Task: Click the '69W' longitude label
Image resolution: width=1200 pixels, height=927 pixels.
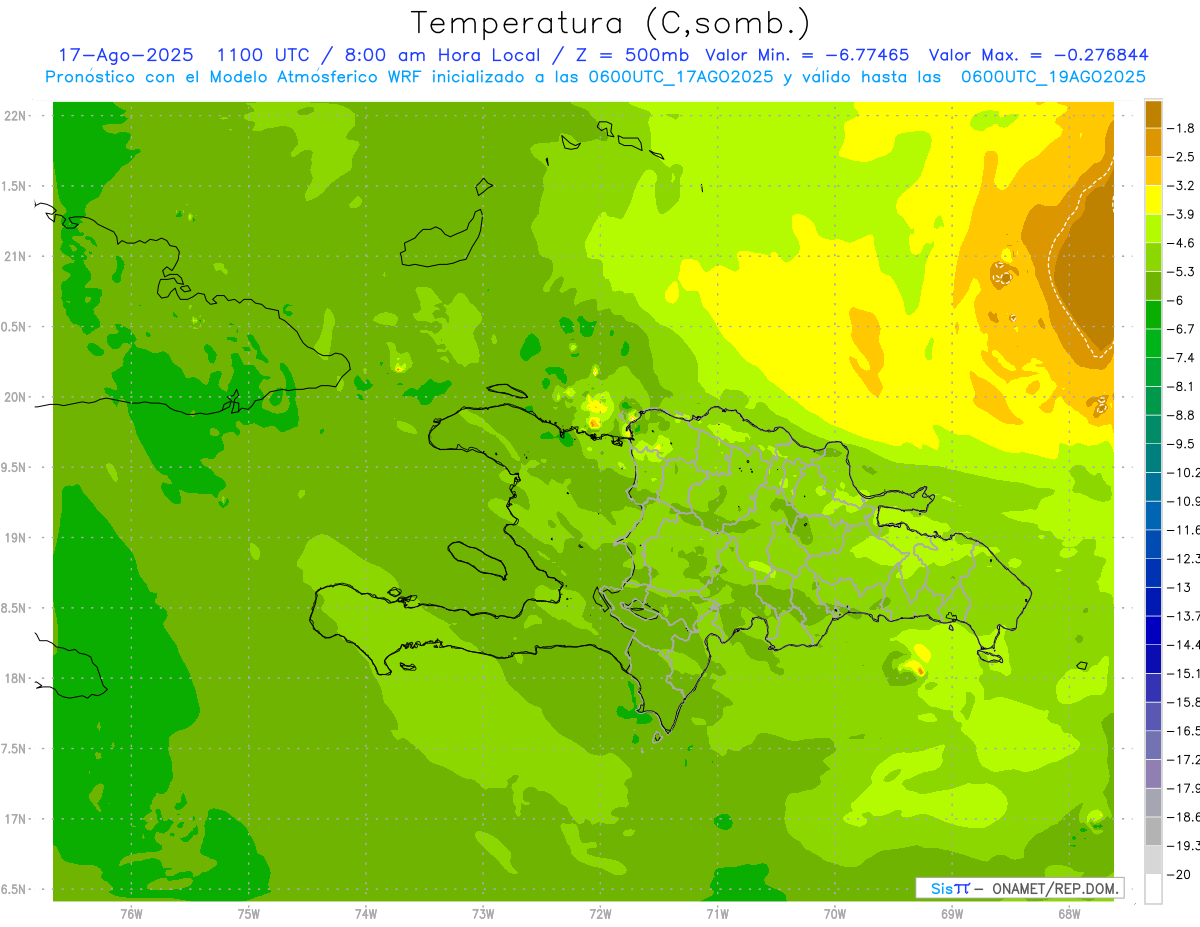Action: (x=952, y=912)
